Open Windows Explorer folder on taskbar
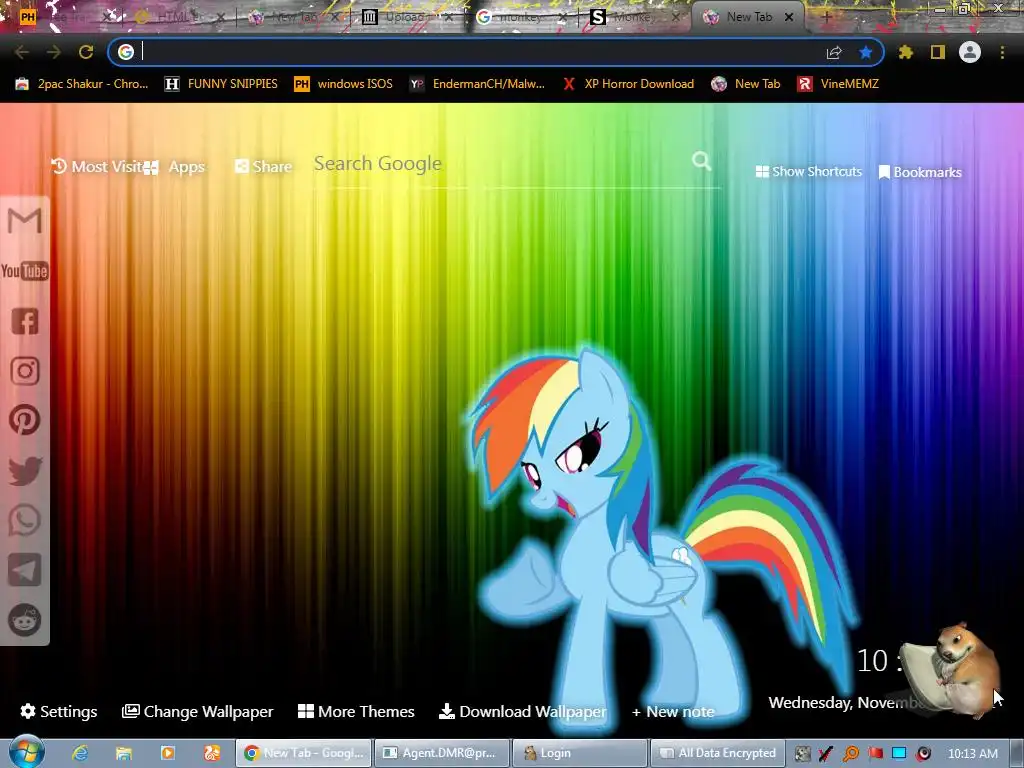The width and height of the screenshot is (1024, 768). click(x=123, y=753)
